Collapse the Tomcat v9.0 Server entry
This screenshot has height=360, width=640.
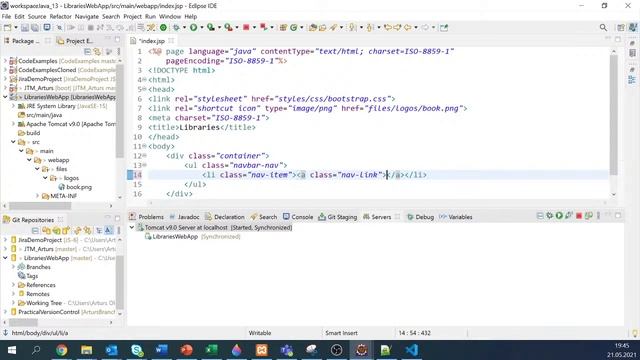132,227
